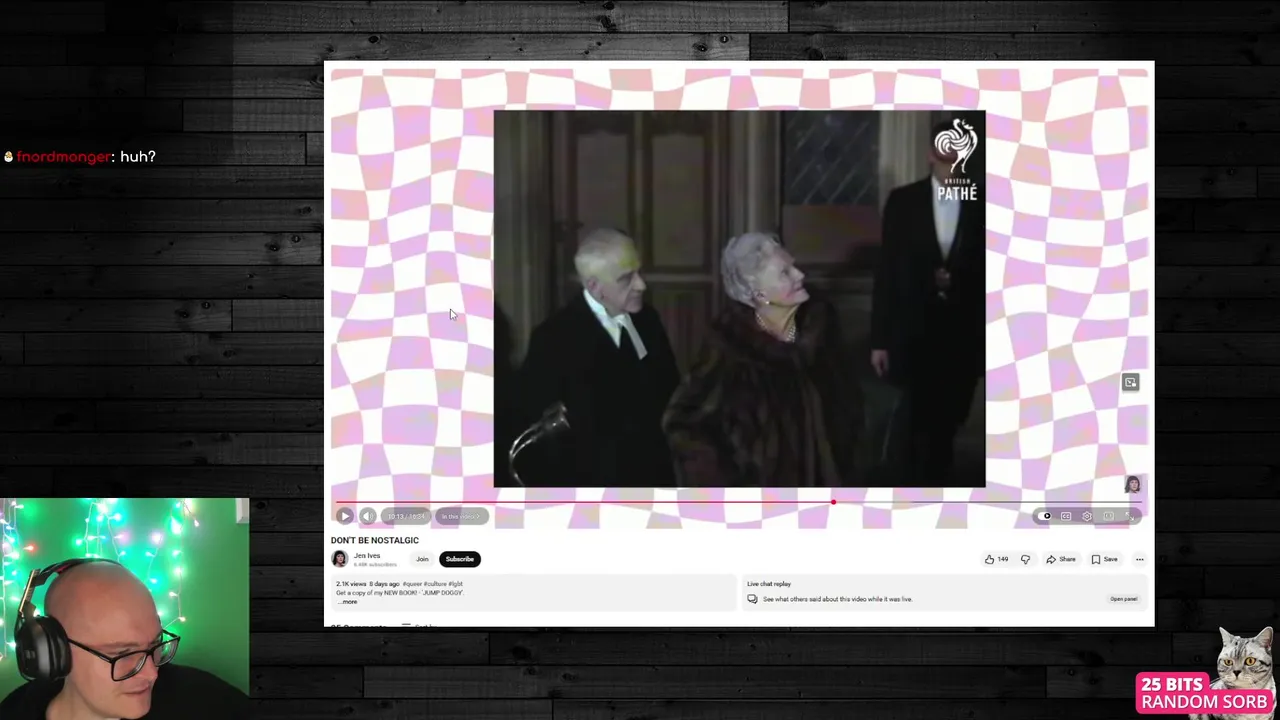Seek using the red progress bar handle
Screen dimensions: 1280x720
[x=833, y=502]
